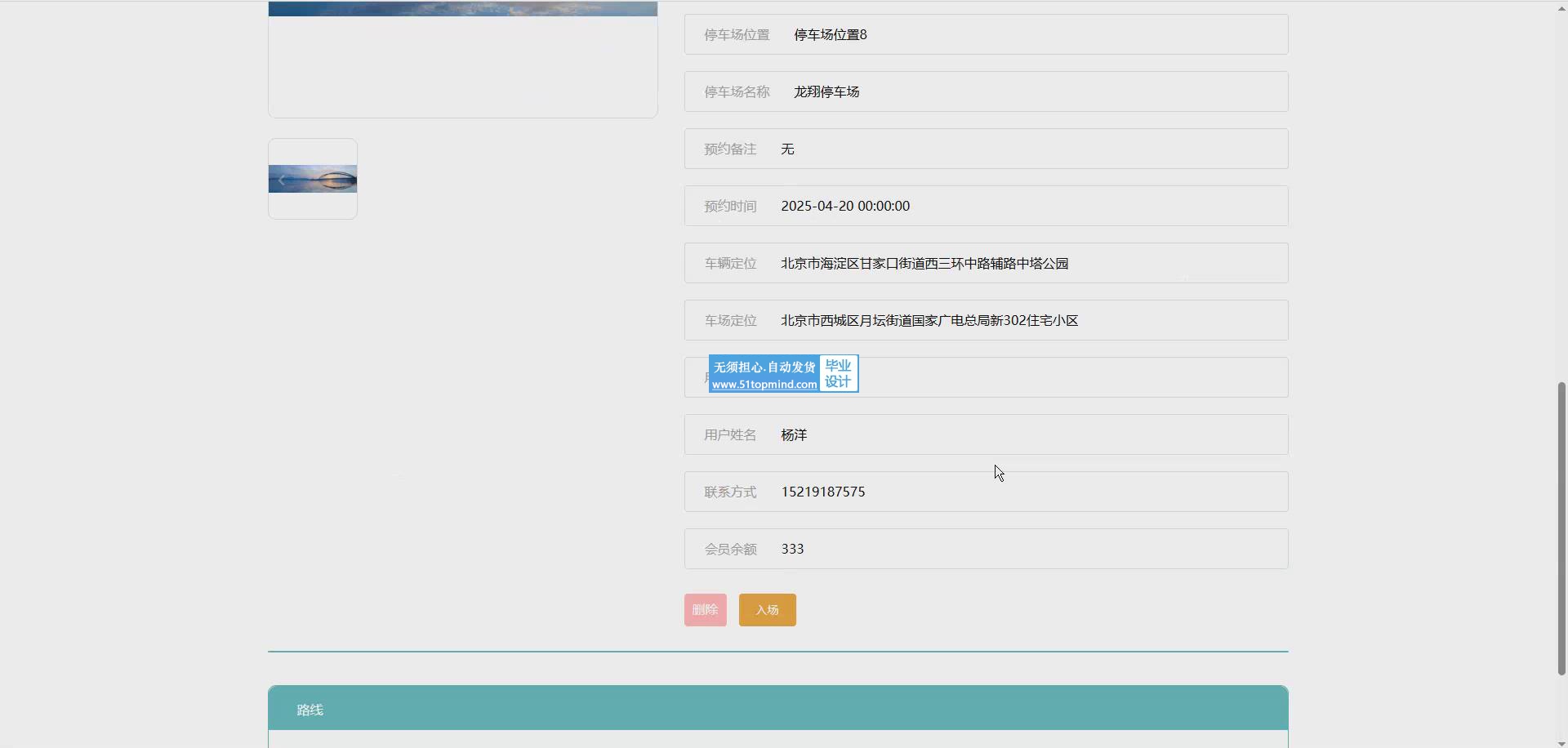This screenshot has width=1568, height=748.
Task: Click the 预约时间 field with 2025-04-20
Action: click(986, 206)
